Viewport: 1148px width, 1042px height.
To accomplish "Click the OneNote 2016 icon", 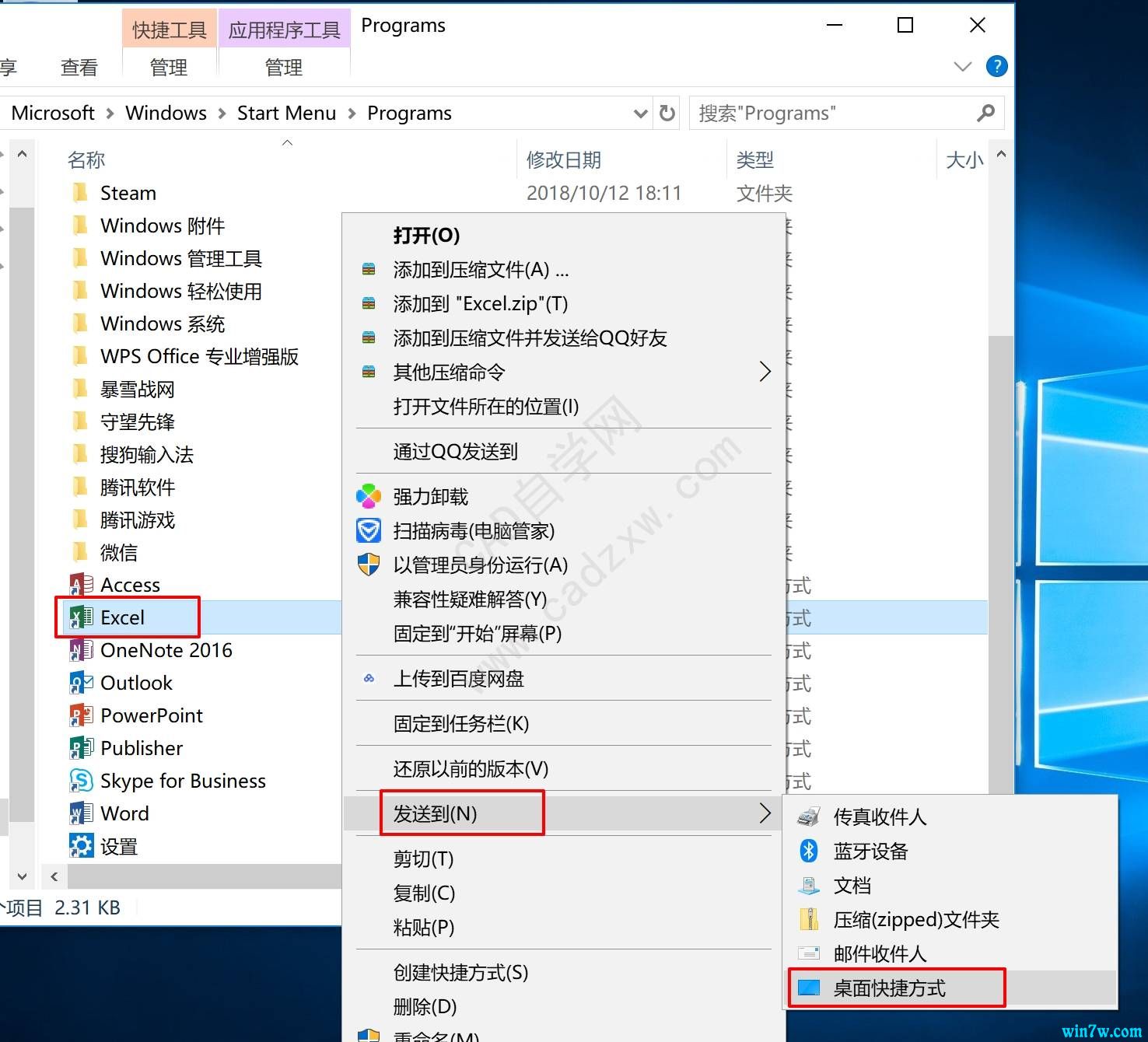I will tap(81, 650).
